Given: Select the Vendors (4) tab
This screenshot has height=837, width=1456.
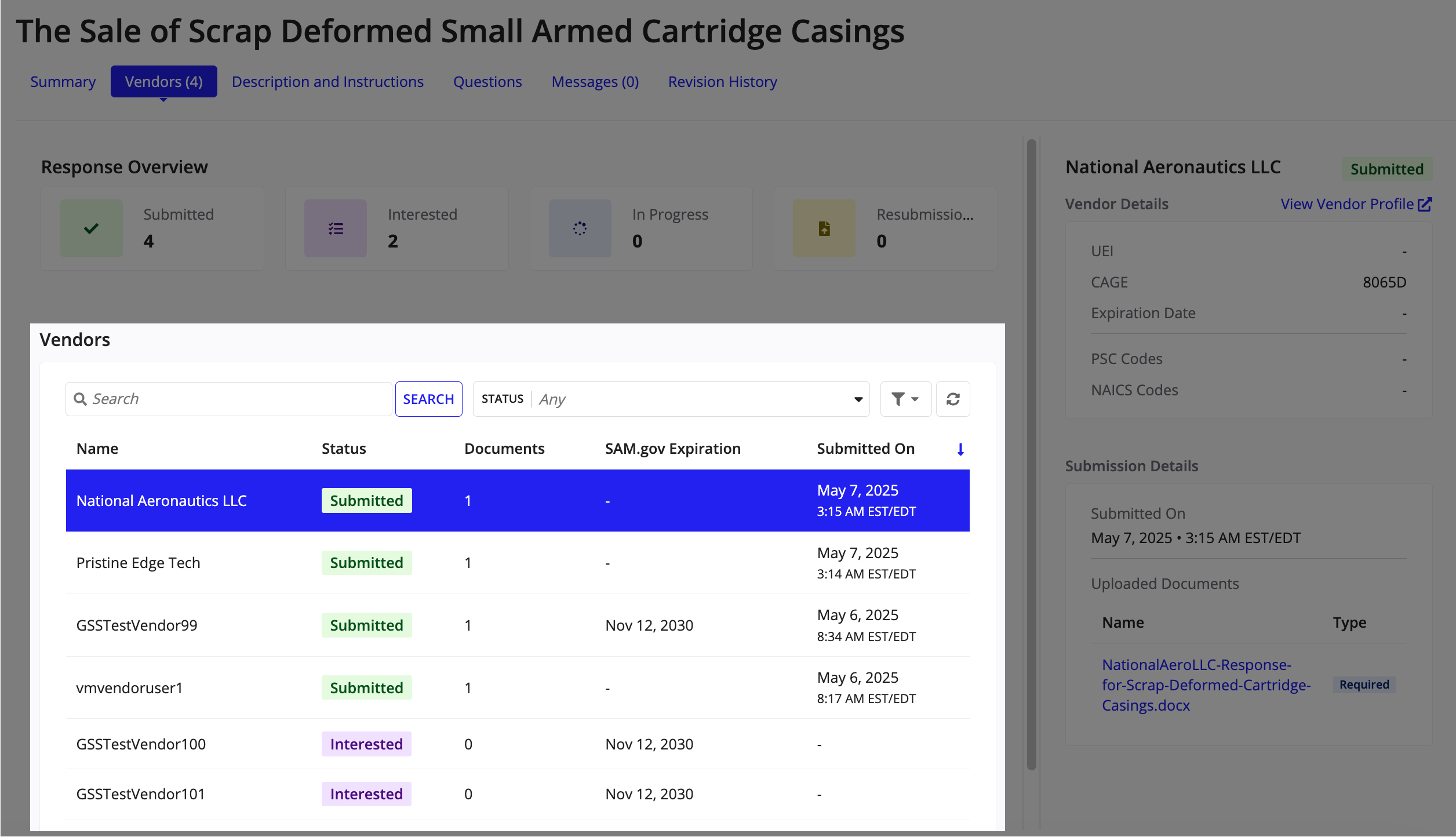Looking at the screenshot, I should click(164, 82).
